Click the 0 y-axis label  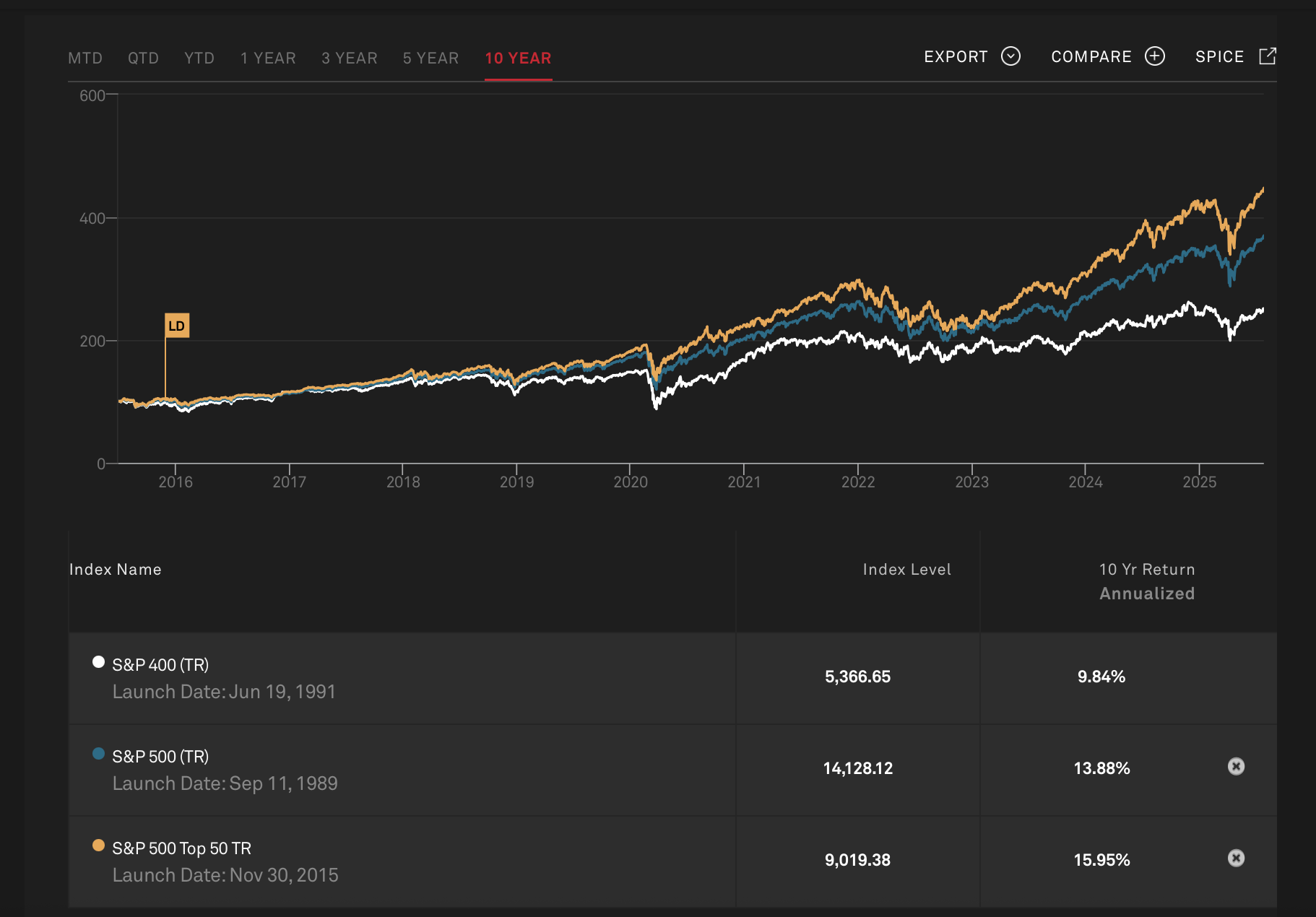(101, 464)
